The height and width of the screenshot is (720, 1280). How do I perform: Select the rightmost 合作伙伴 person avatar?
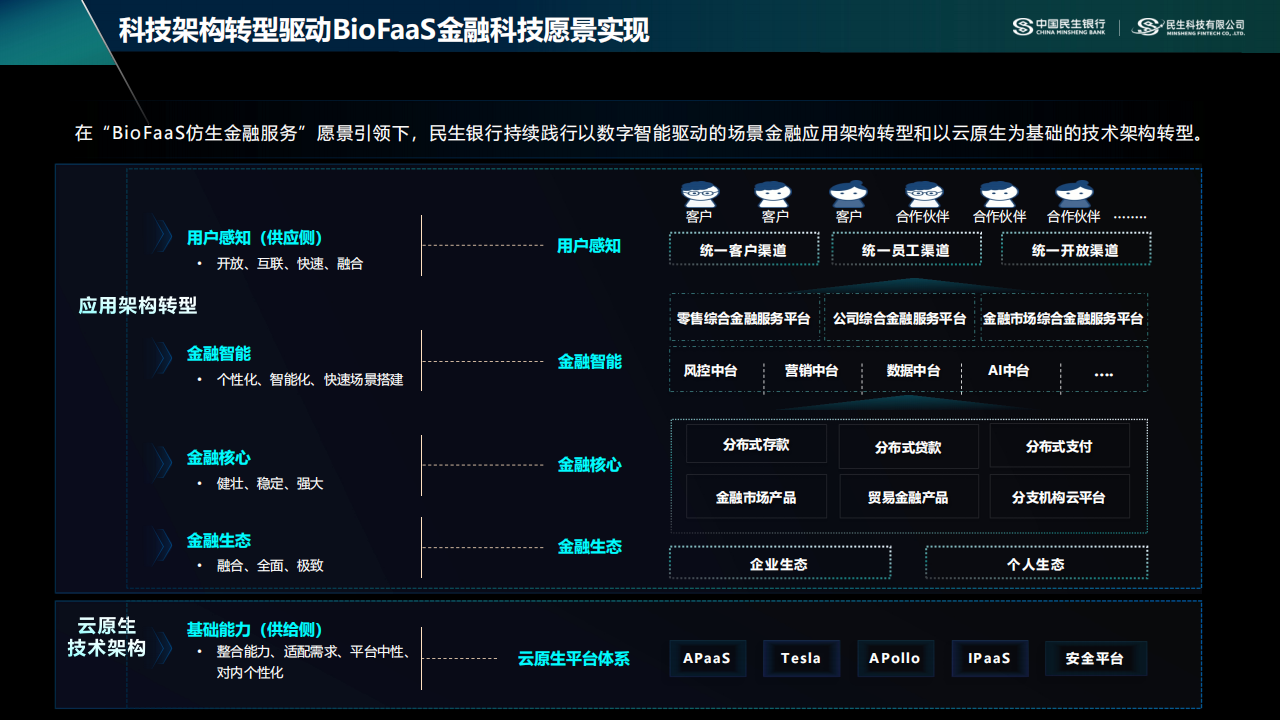[x=1073, y=194]
